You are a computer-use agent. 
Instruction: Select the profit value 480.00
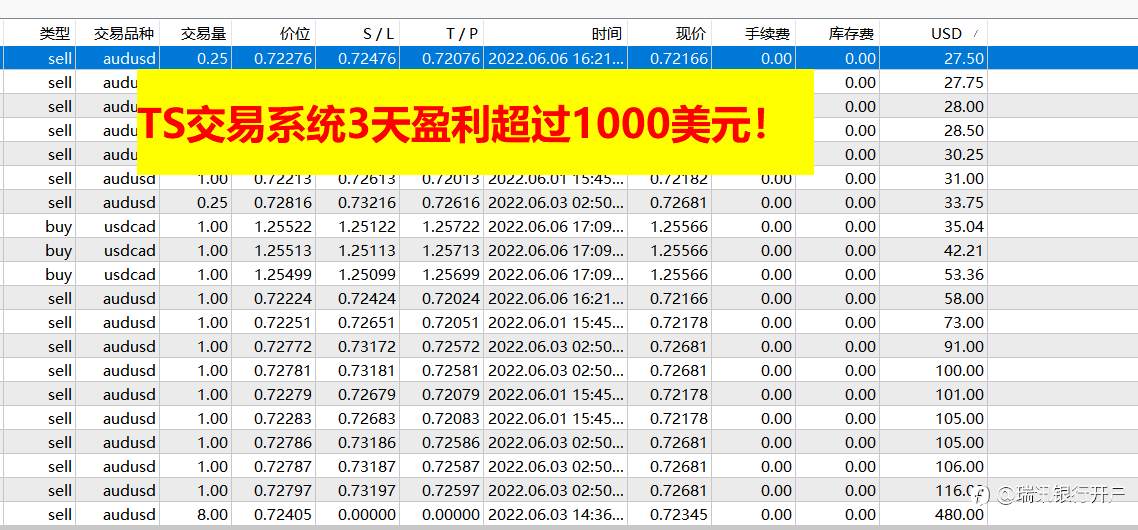(959, 514)
